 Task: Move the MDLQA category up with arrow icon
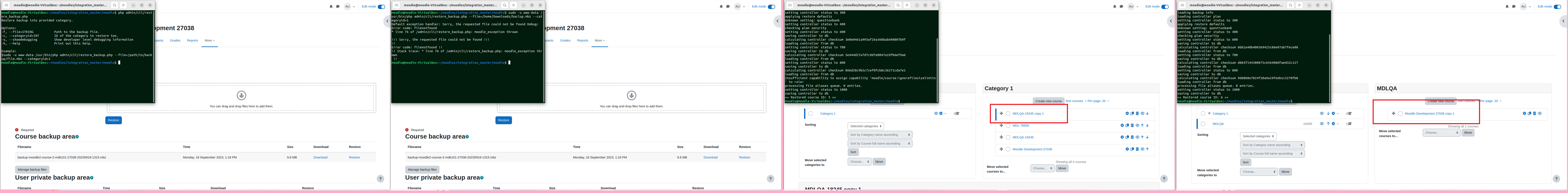[1328, 124]
